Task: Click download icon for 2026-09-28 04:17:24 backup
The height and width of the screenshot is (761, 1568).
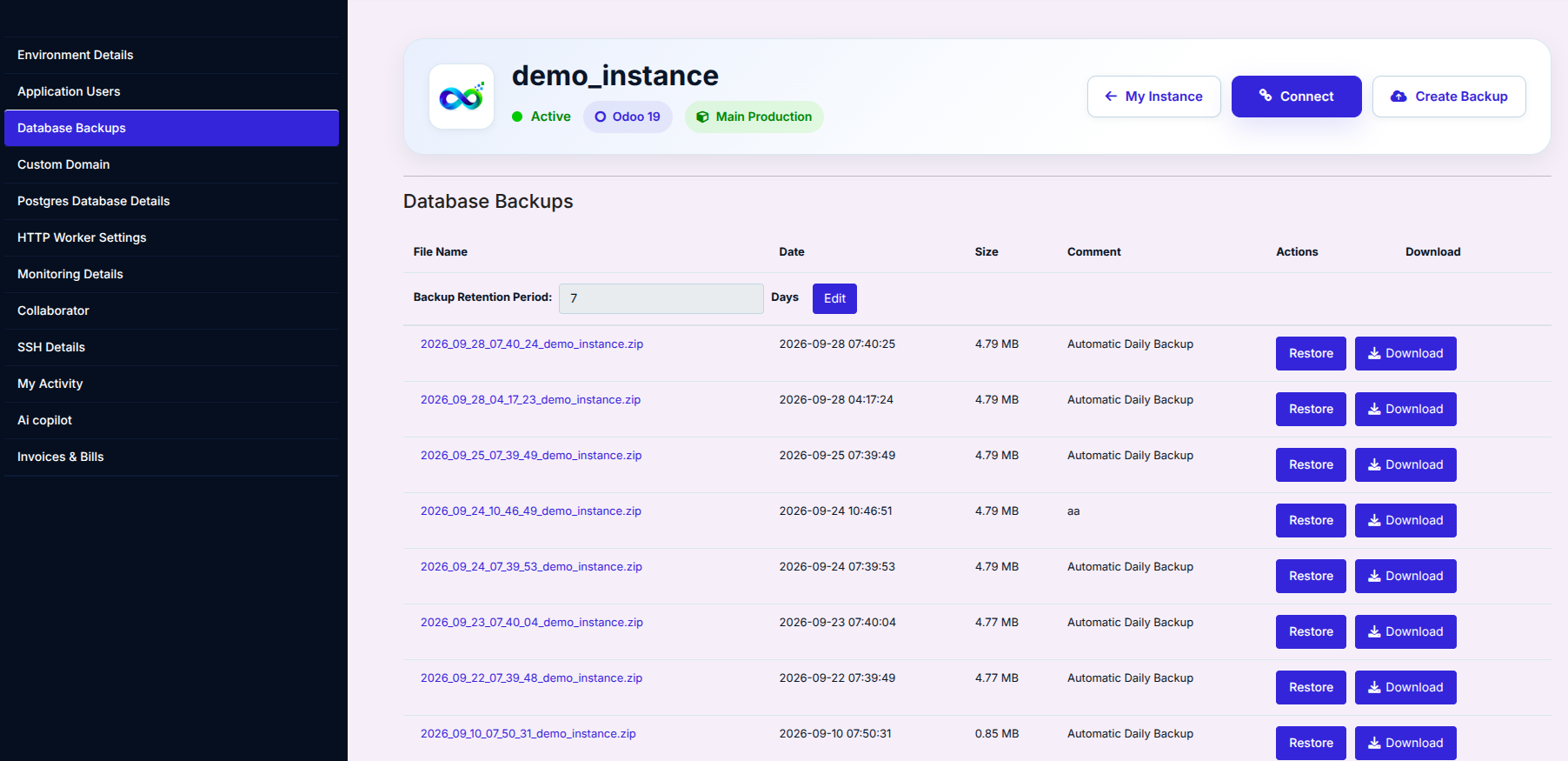Action: (x=1374, y=409)
